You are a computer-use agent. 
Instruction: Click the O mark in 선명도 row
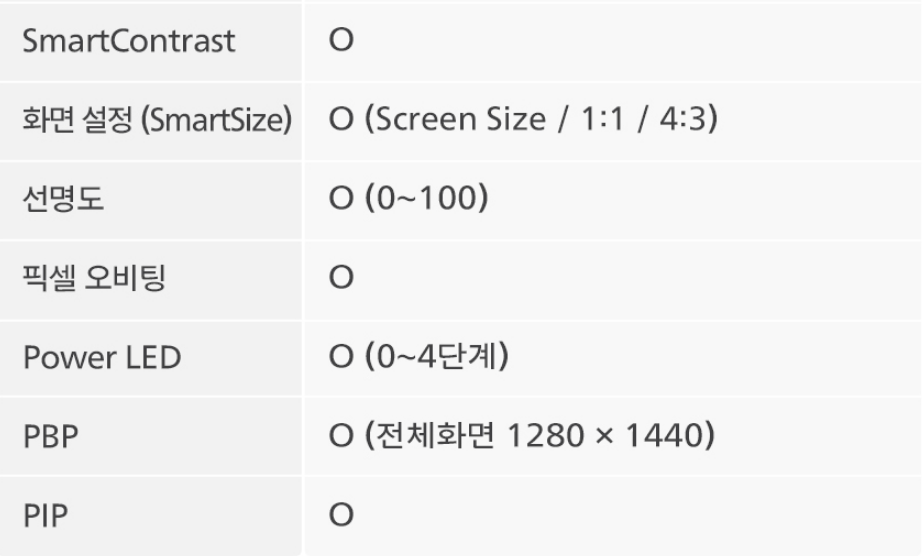coord(341,199)
